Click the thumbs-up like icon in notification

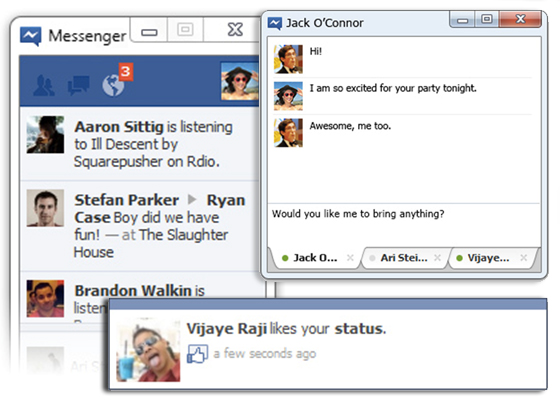pyautogui.click(x=197, y=354)
